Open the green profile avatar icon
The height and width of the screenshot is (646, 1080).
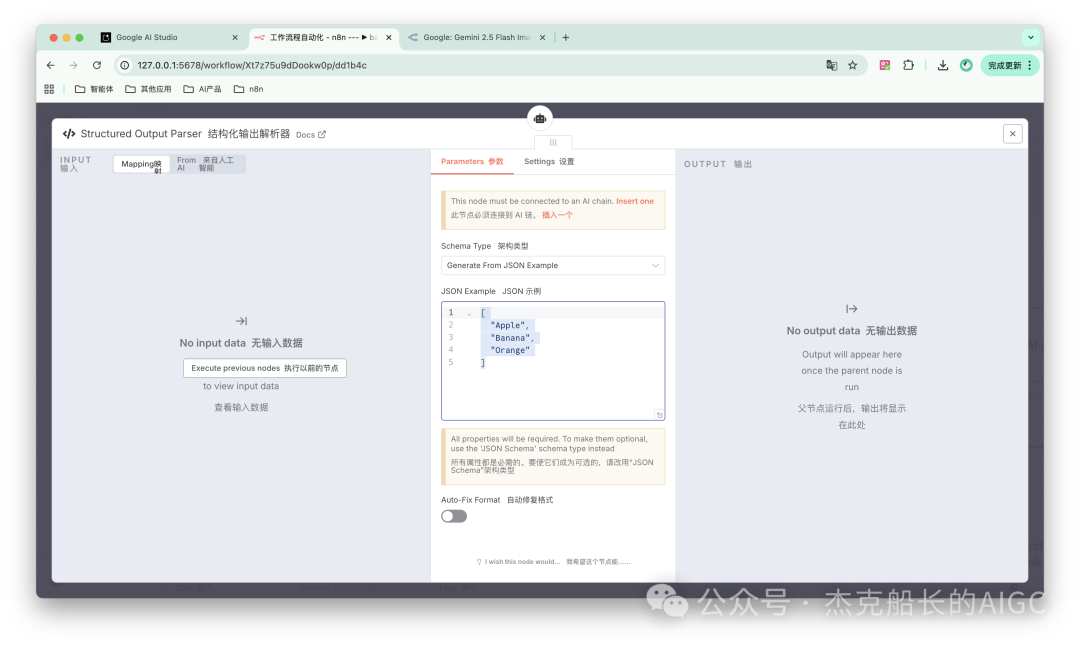(966, 65)
